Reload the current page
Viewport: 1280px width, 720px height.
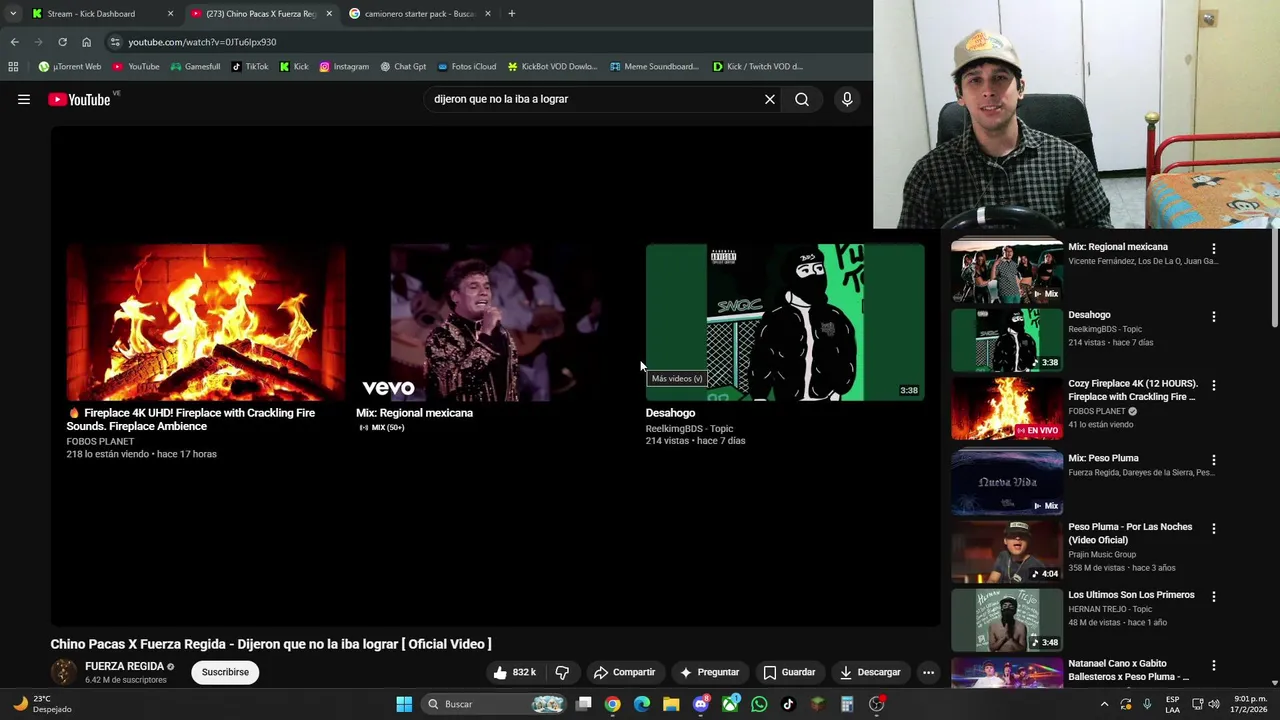(x=62, y=42)
